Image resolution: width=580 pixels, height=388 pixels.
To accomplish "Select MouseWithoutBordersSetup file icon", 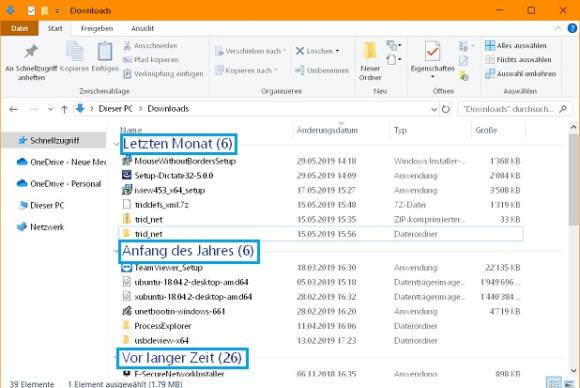I will (127, 161).
